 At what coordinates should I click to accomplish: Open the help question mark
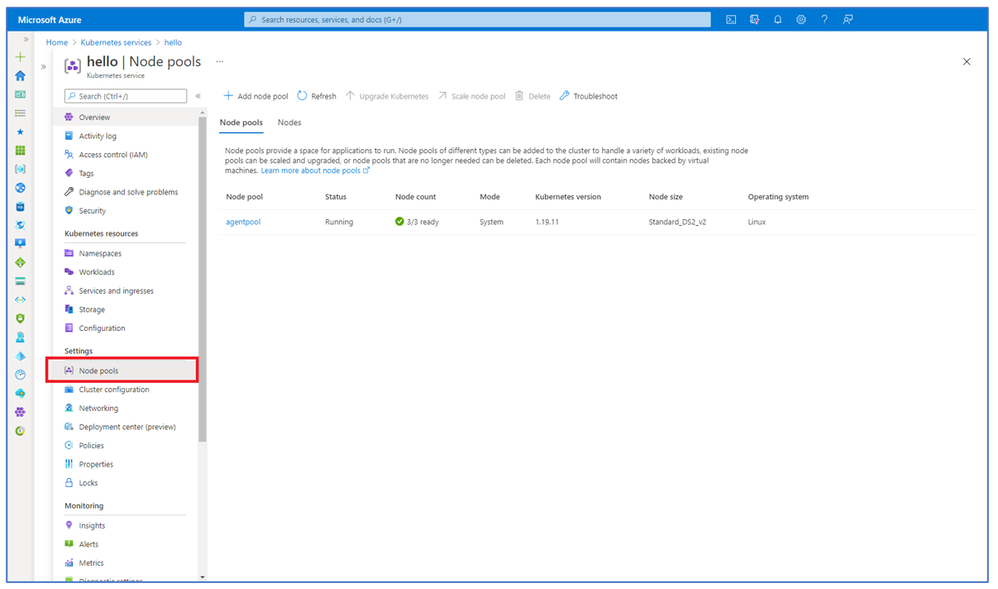(824, 20)
